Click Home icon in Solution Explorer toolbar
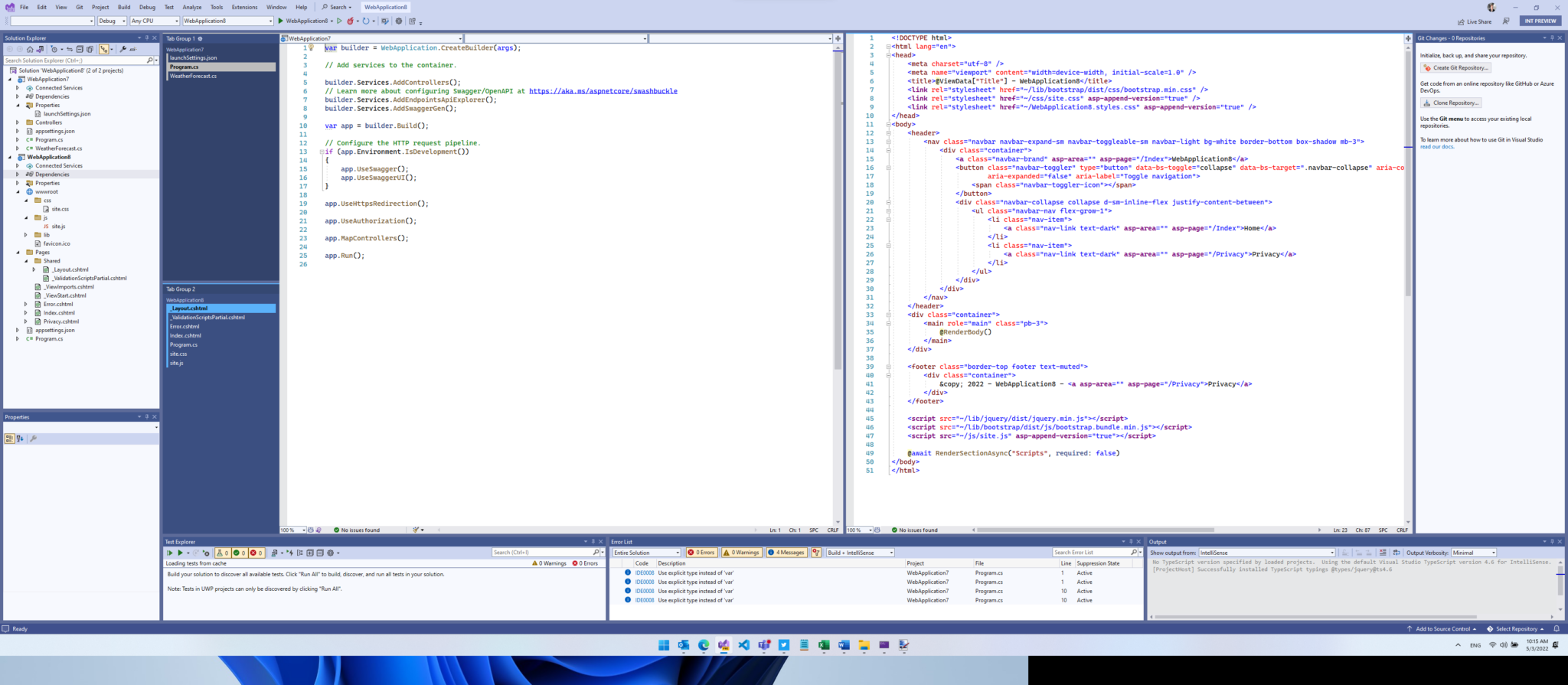Screen dimensions: 1568x685 pyautogui.click(x=30, y=49)
